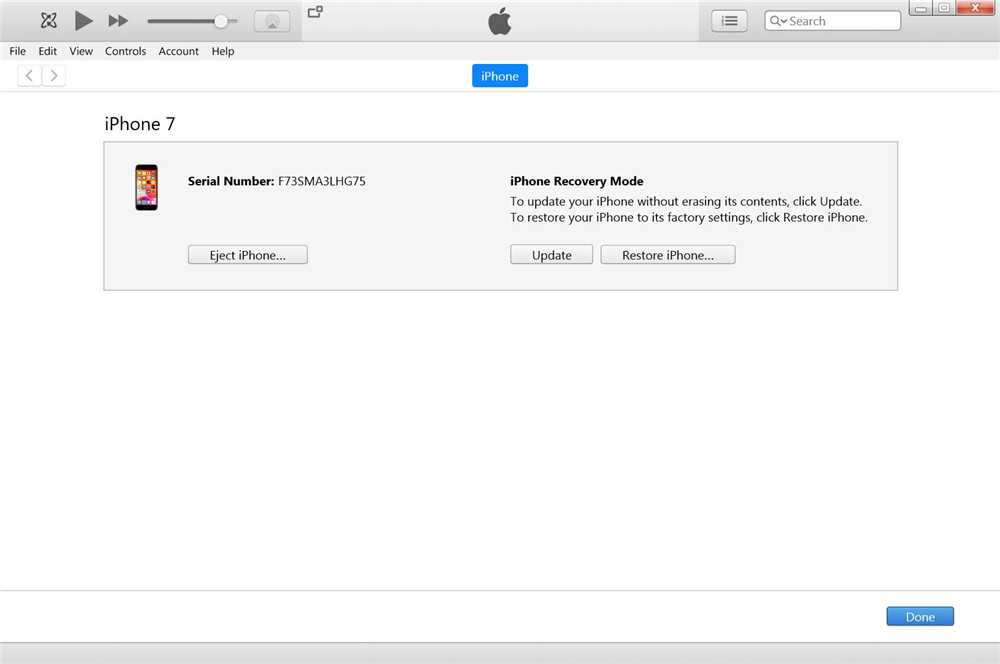Open the Controls menu
Screen dimensions: 1000x664
pos(126,51)
